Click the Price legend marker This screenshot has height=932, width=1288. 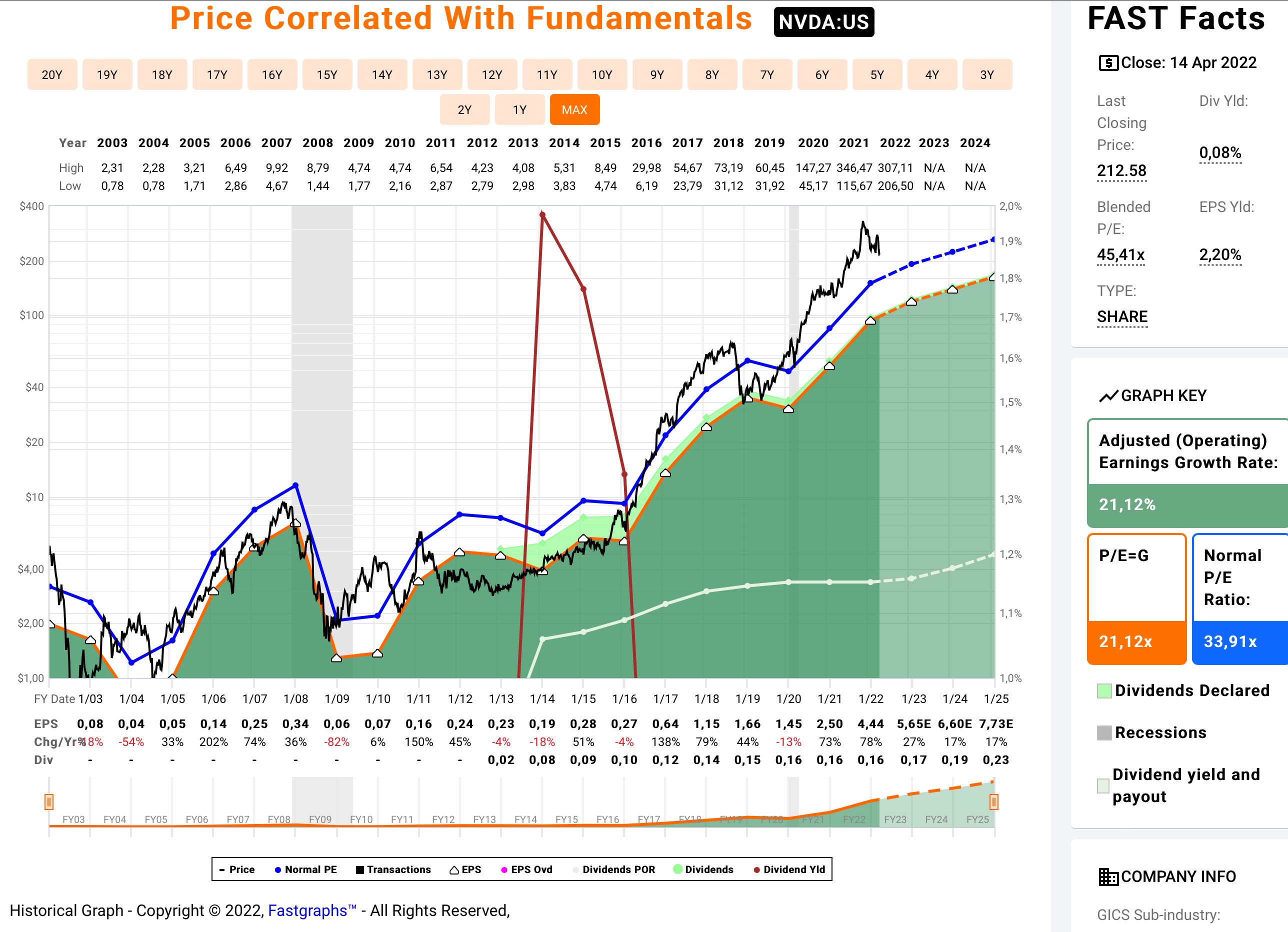[222, 869]
